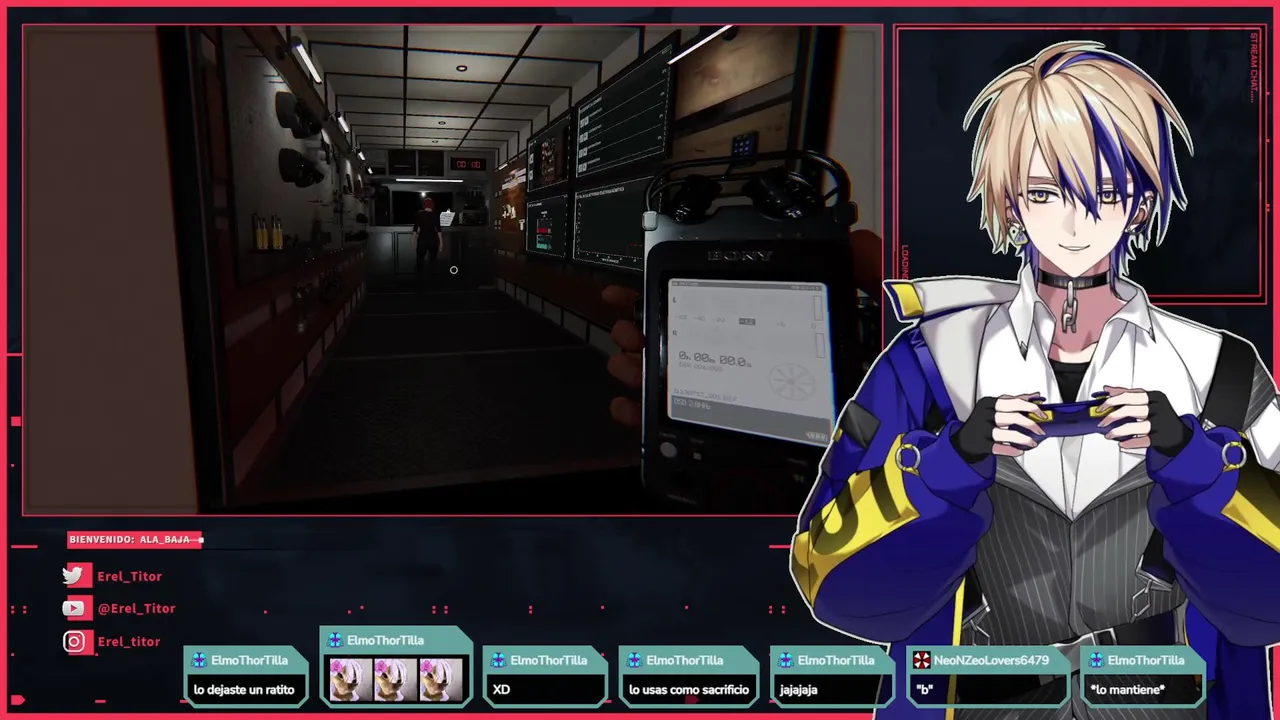This screenshot has height=720, width=1280.
Task: Click the badge icon on the 'XD' chat card
Action: click(498, 660)
